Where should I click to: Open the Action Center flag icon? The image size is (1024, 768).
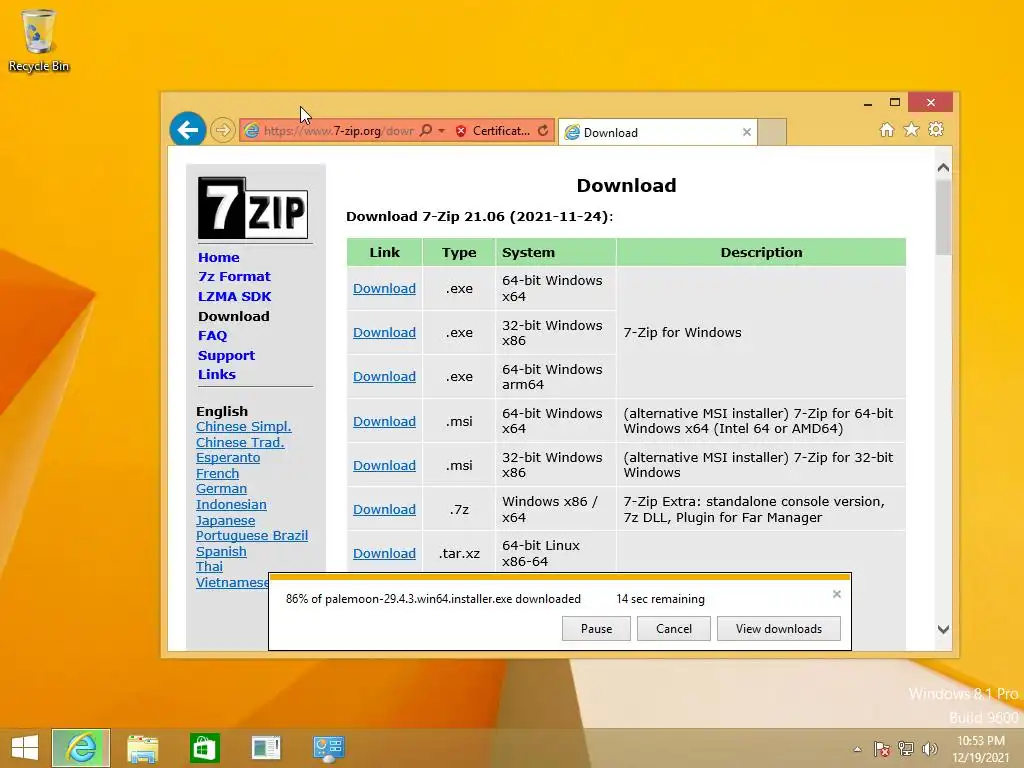tap(882, 749)
